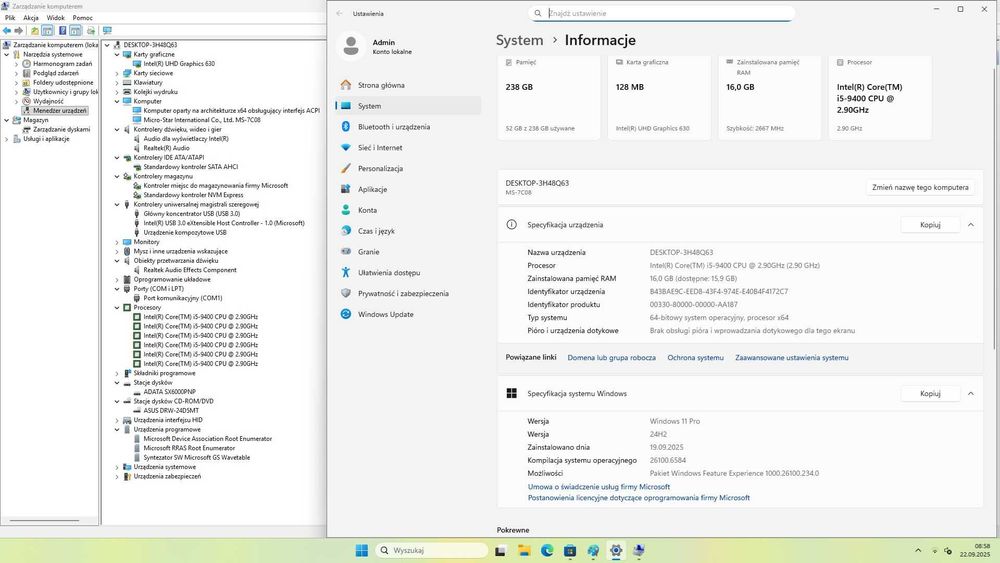Open Windows Update settings

[408, 314]
